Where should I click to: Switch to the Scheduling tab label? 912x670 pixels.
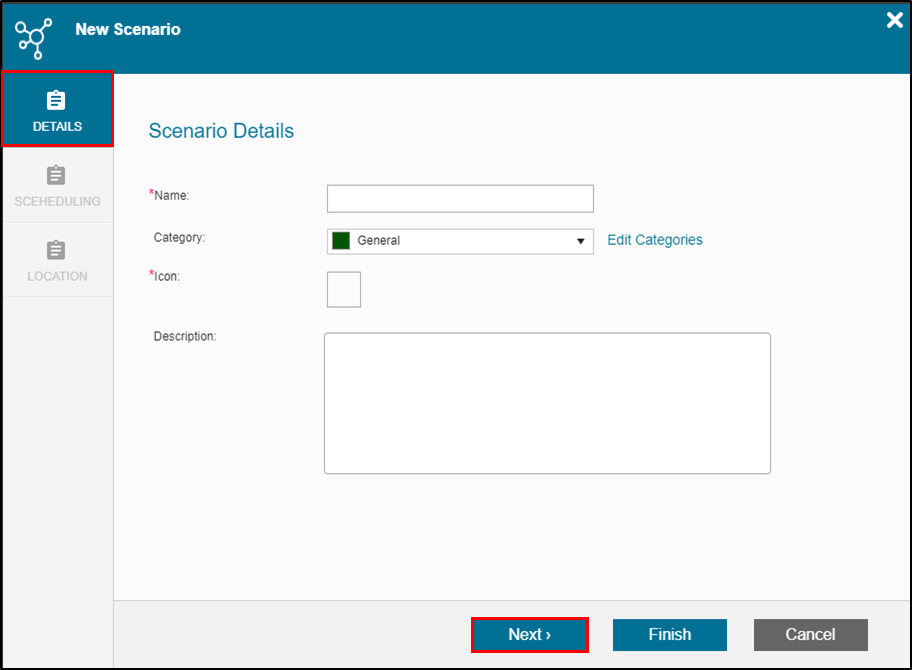[57, 201]
